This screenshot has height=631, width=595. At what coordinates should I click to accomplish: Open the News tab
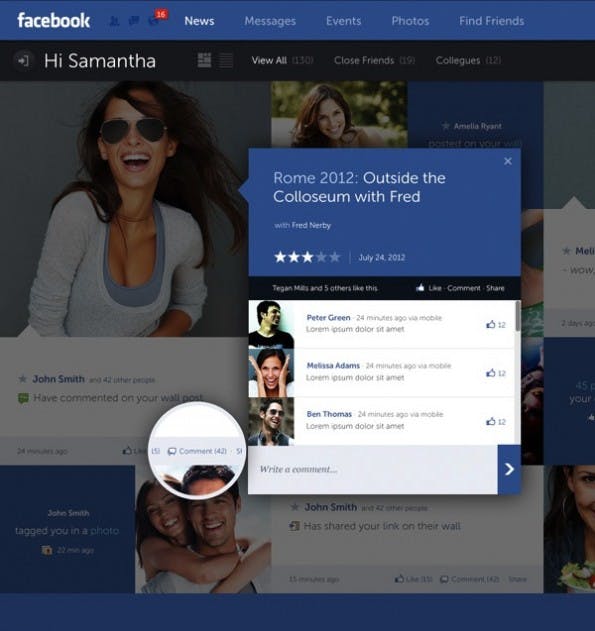[199, 21]
